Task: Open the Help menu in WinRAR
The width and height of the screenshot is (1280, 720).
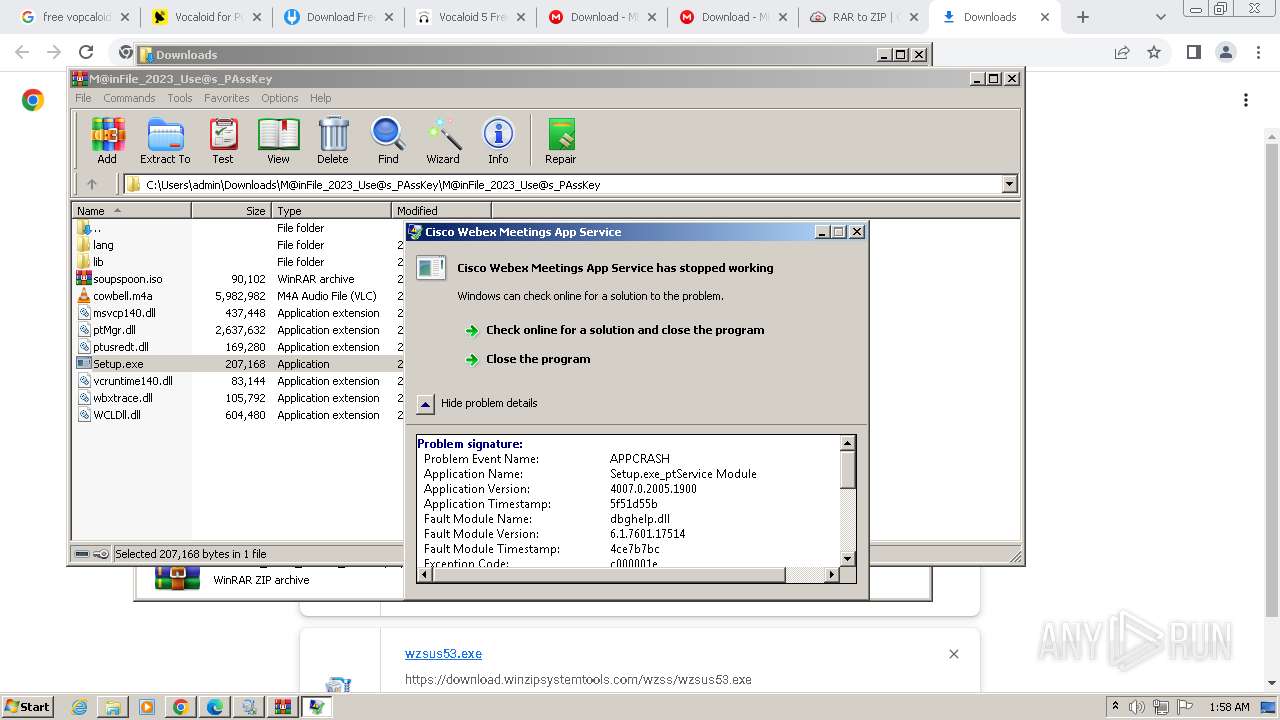Action: (320, 98)
